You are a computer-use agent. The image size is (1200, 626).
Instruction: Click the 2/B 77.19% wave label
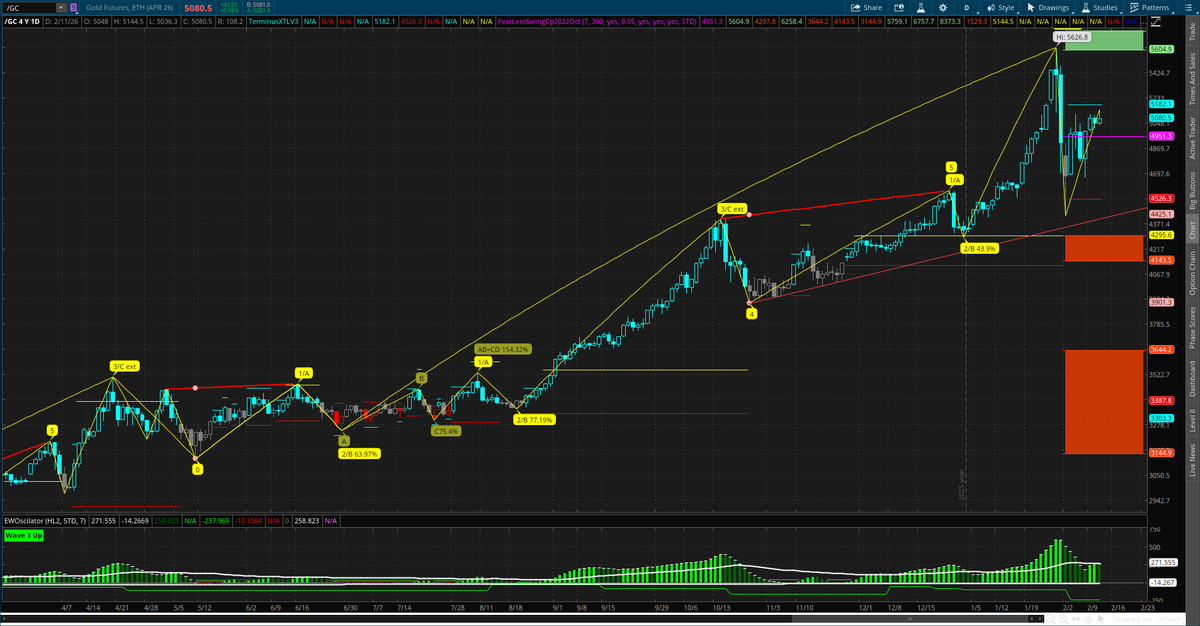pyautogui.click(x=535, y=420)
